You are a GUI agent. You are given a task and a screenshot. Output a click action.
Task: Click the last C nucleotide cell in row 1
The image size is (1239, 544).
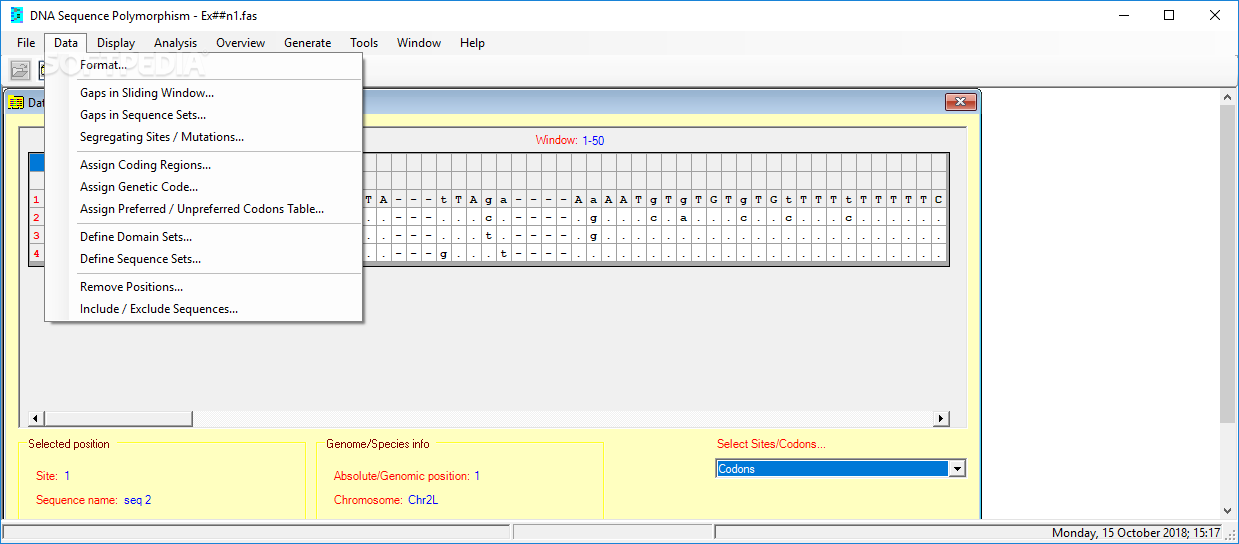938,200
